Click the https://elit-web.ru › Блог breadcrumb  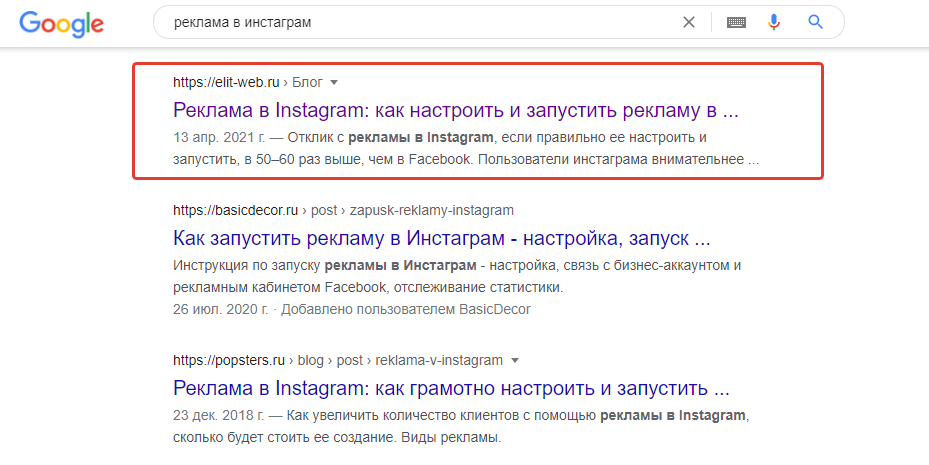click(x=248, y=82)
